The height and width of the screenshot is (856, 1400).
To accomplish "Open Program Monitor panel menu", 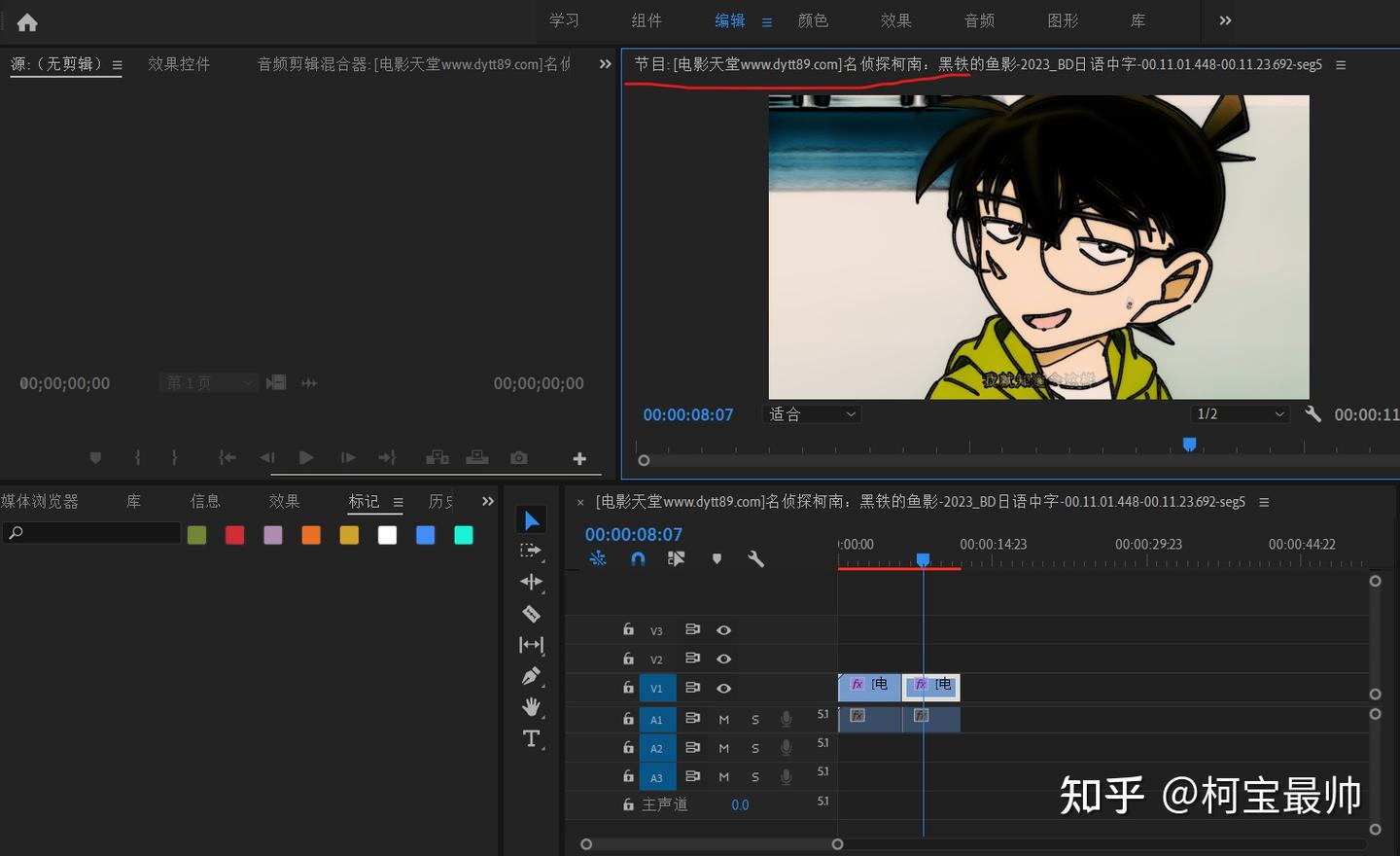I will (x=1341, y=65).
